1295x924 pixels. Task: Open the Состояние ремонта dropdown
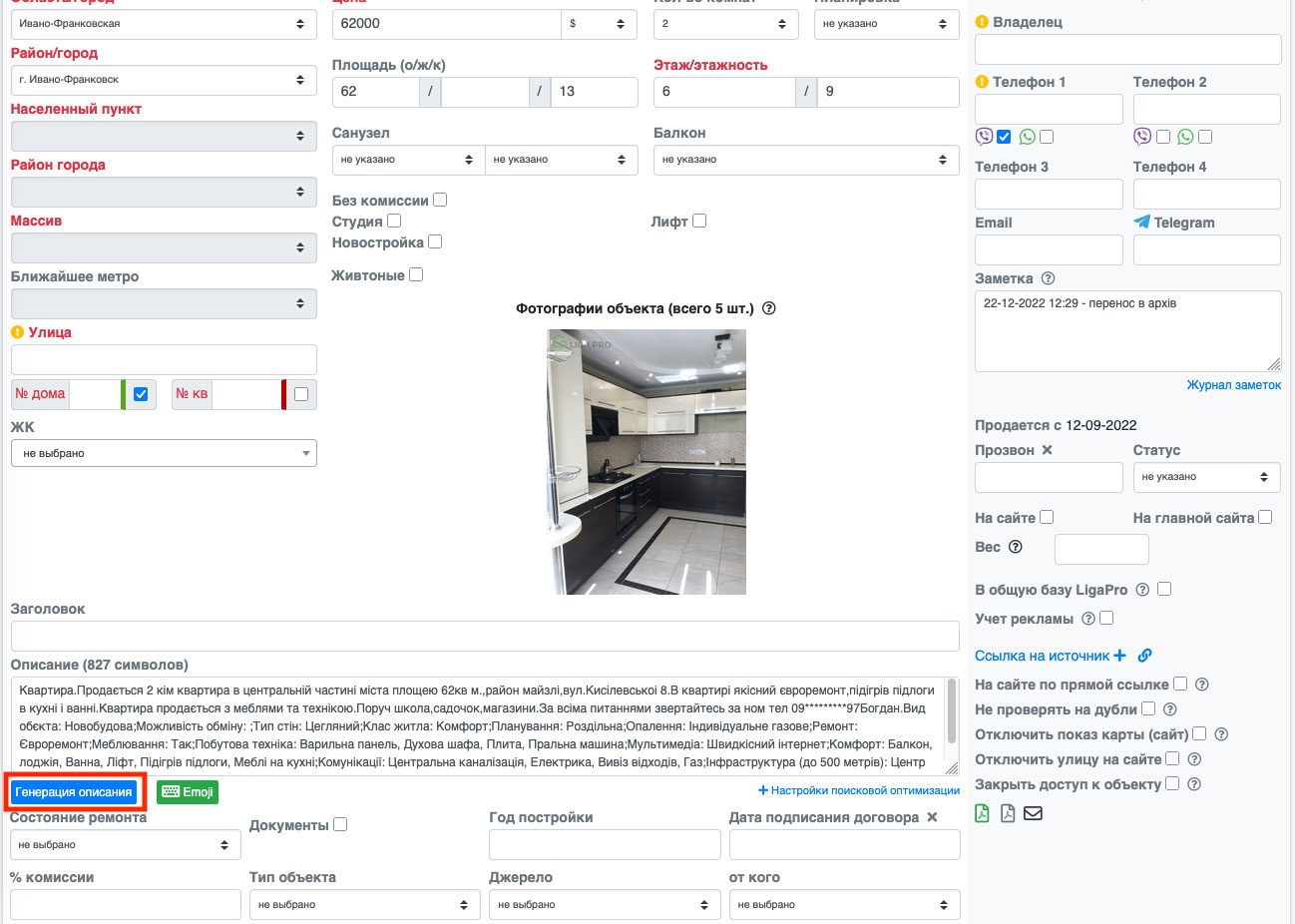(x=125, y=845)
